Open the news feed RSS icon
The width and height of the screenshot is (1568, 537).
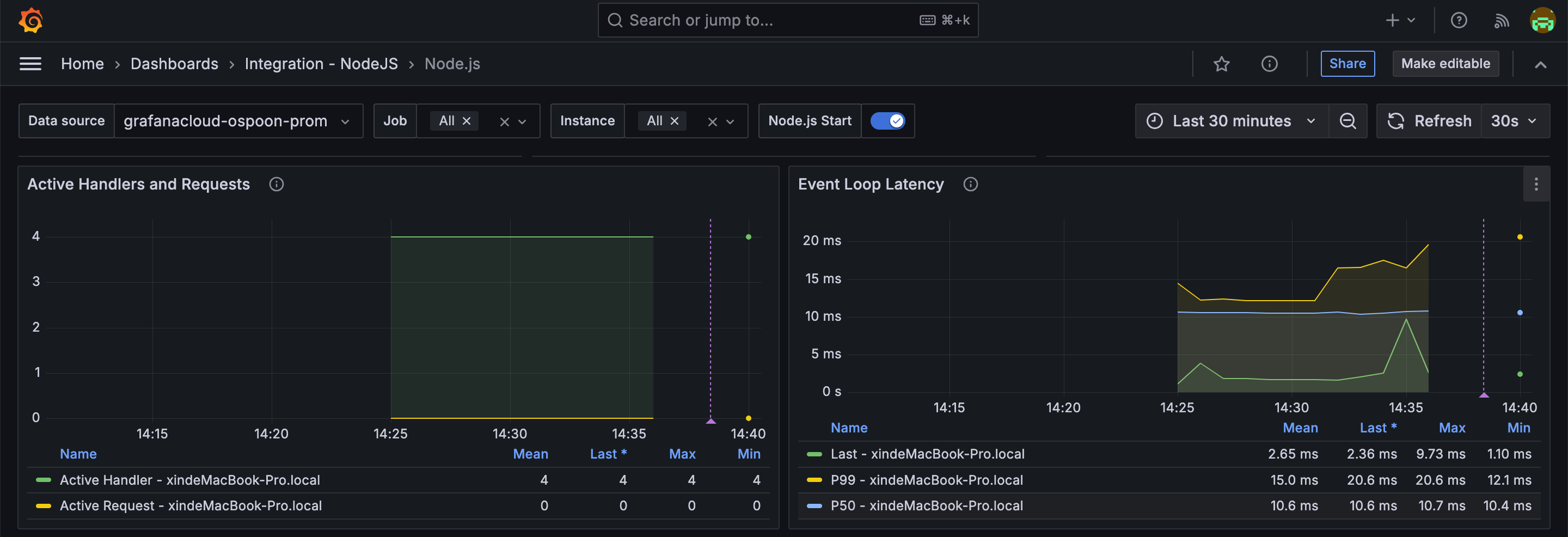pos(1502,21)
